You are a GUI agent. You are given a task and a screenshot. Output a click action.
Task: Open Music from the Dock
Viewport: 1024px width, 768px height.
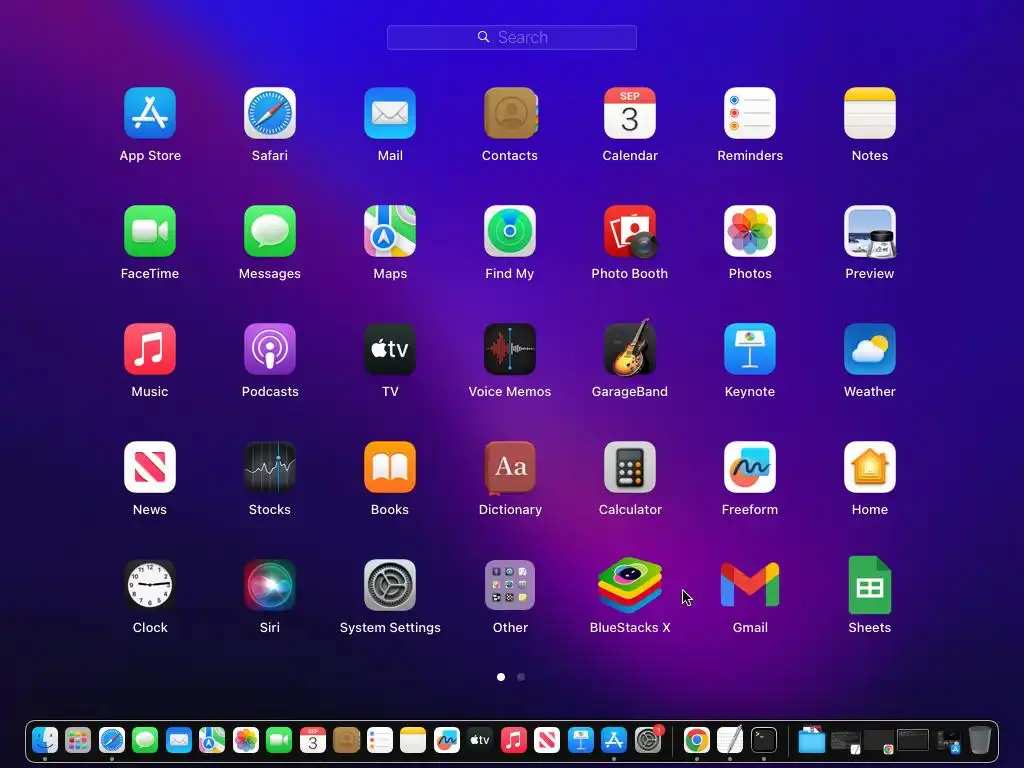[x=514, y=741]
